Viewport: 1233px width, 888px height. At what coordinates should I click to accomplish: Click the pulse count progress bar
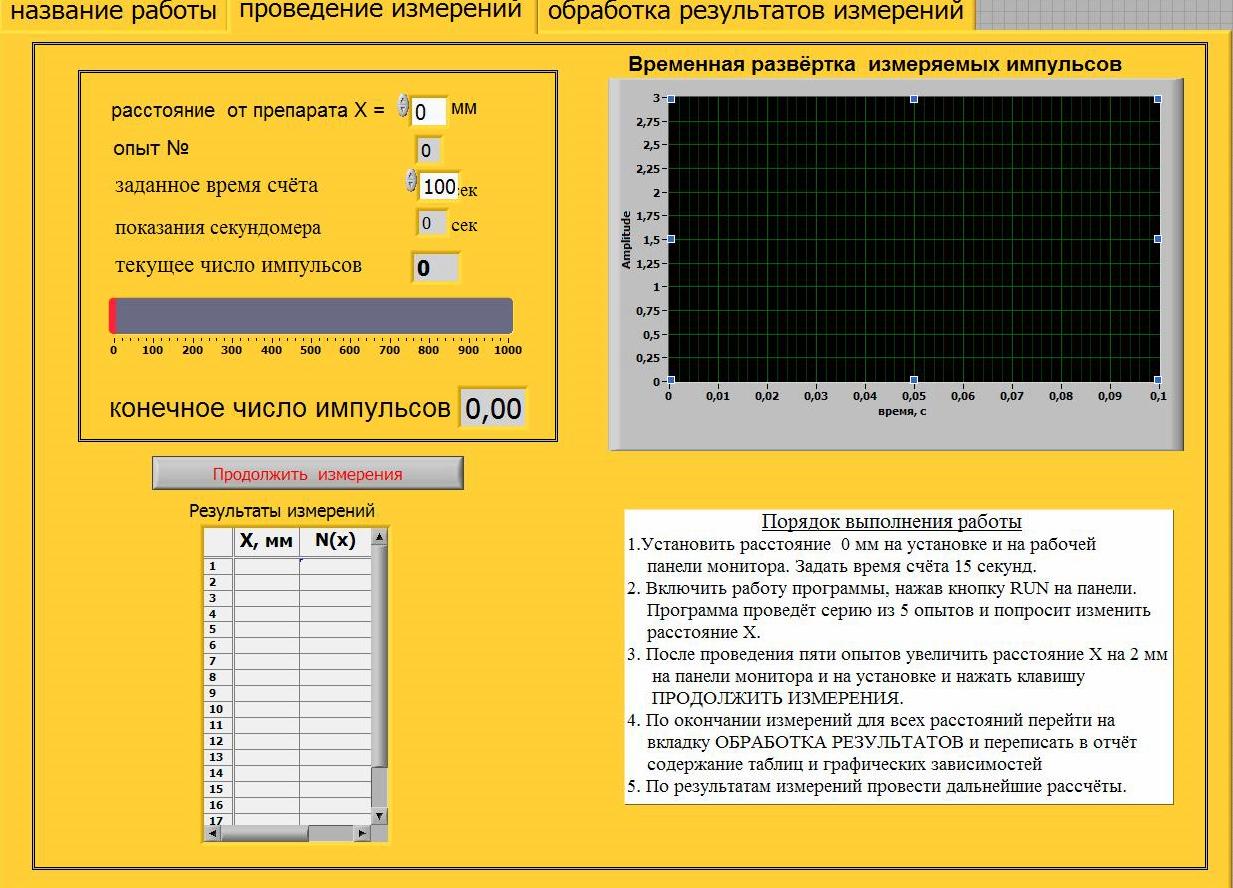[311, 315]
